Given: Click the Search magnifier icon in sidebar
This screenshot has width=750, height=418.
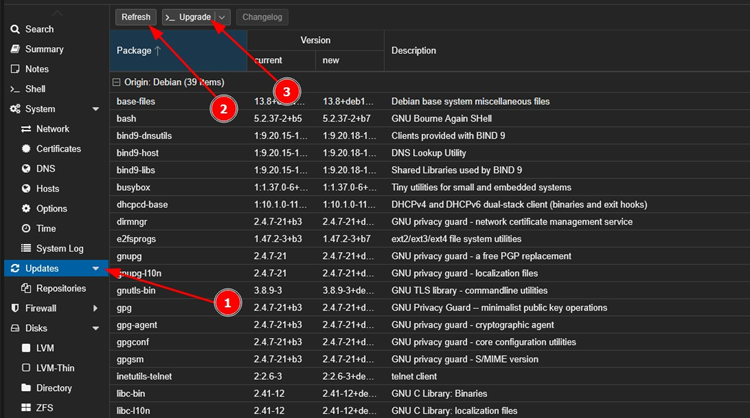Looking at the screenshot, I should [15, 30].
